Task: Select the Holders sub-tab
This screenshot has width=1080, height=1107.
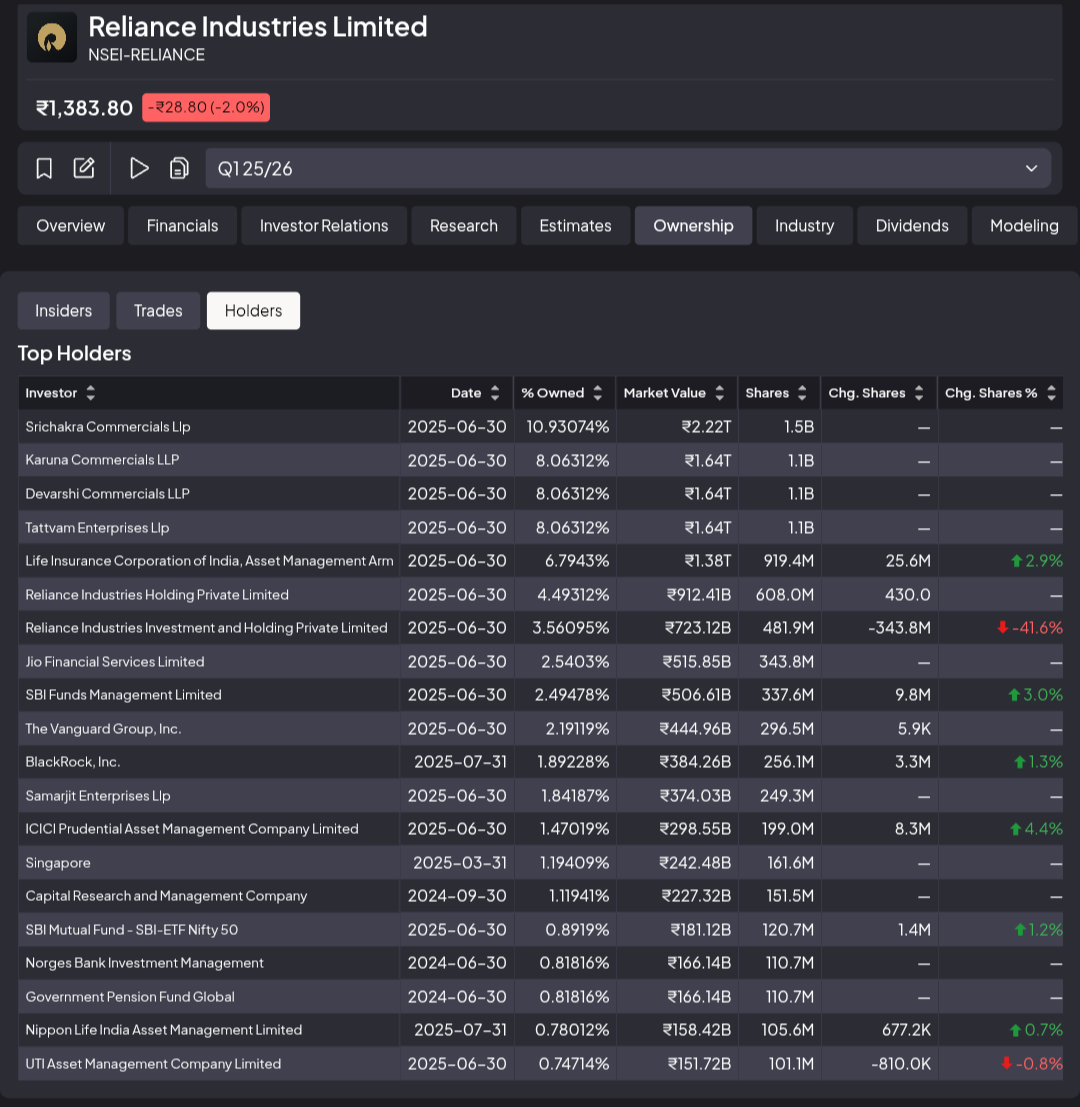Action: coord(253,311)
